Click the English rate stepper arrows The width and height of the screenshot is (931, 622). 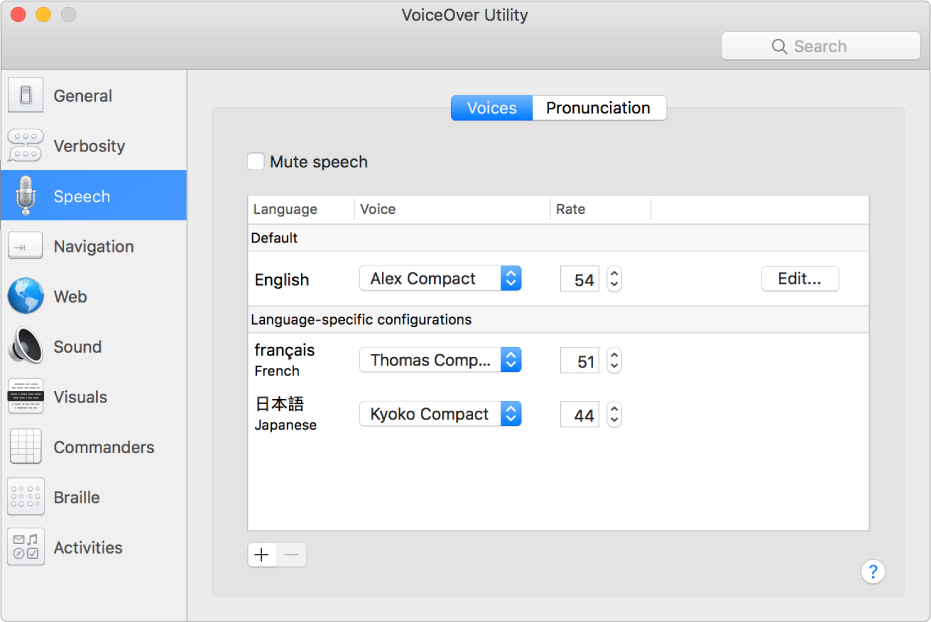tap(614, 279)
